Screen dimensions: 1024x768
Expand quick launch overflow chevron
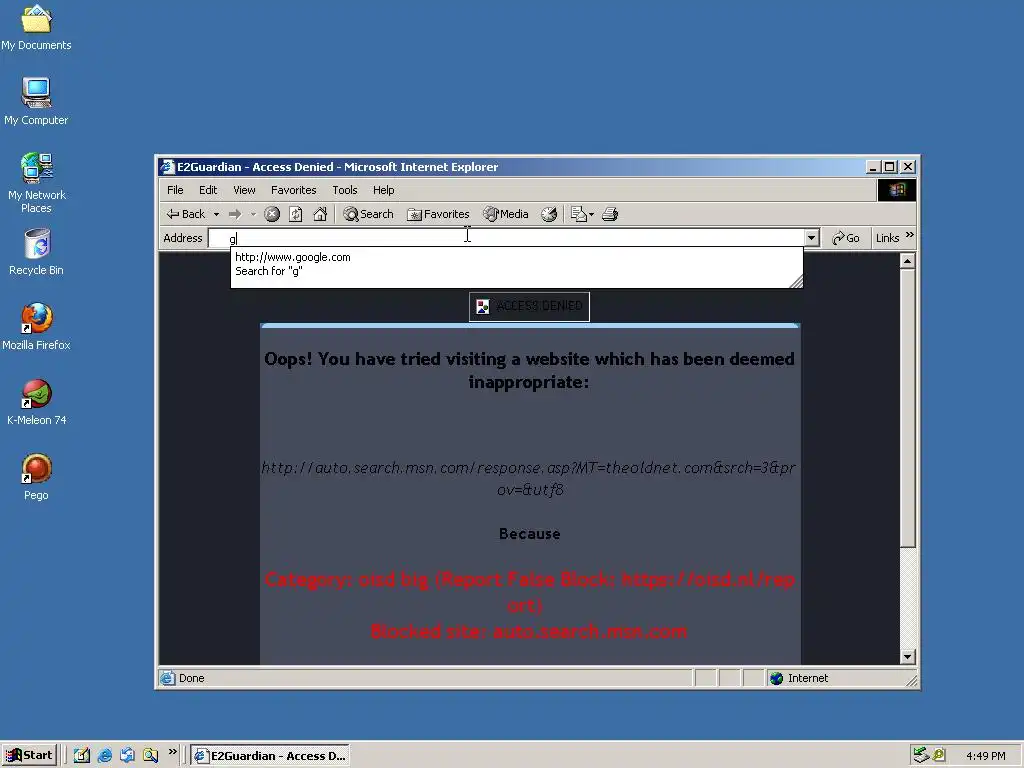point(172,752)
